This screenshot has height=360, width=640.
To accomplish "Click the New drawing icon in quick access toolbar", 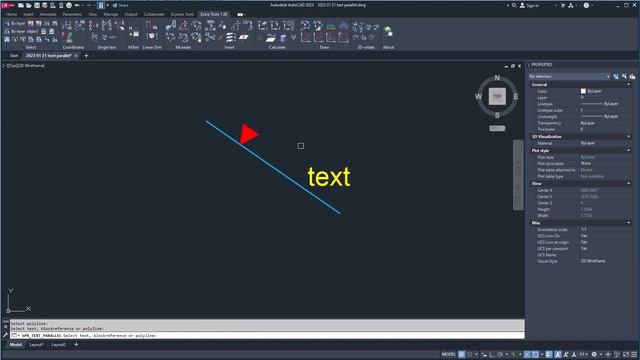I will (x=21, y=5).
